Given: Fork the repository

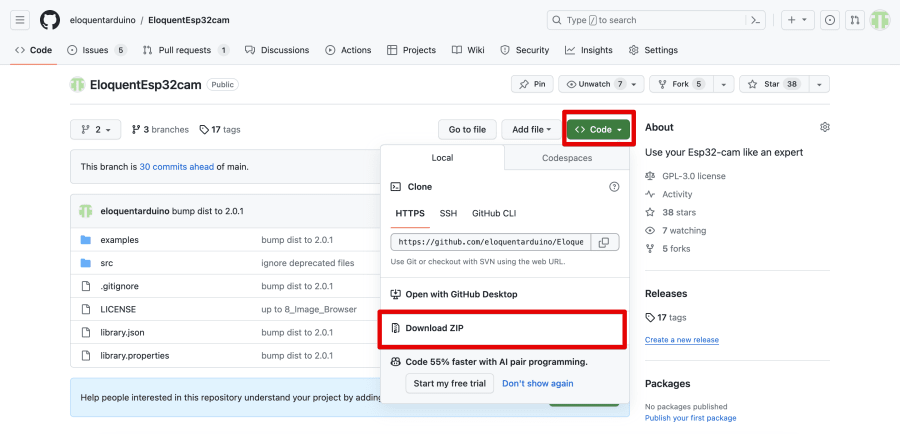Looking at the screenshot, I should tap(681, 84).
